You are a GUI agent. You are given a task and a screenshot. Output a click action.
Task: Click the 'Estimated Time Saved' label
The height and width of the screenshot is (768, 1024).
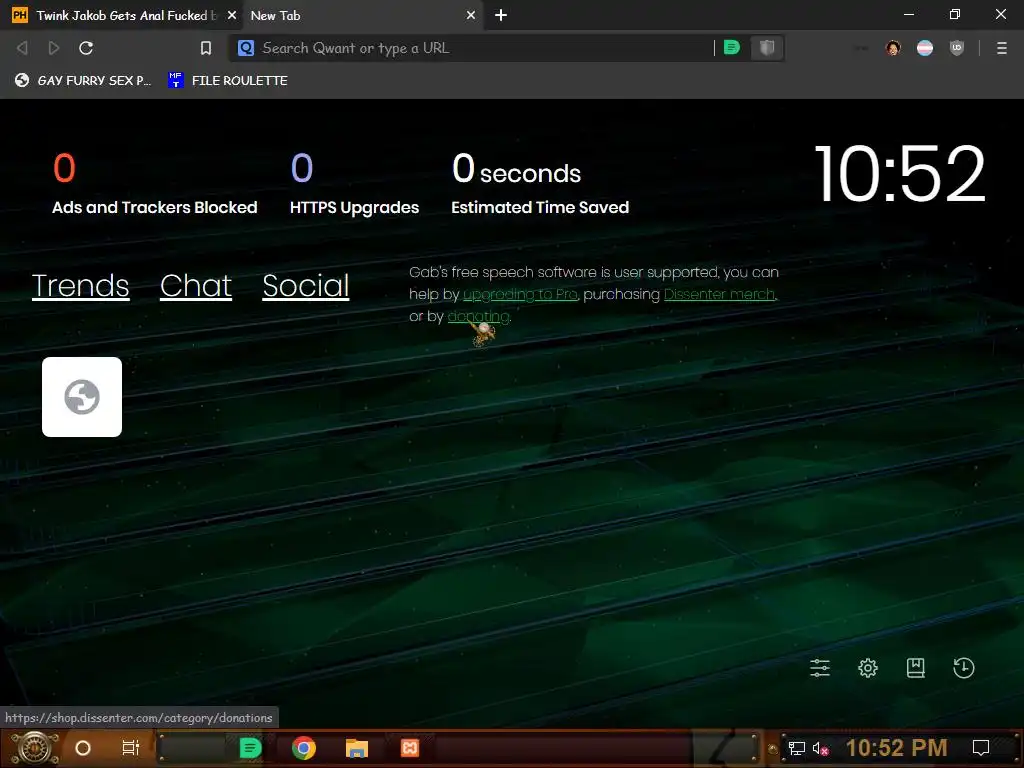pyautogui.click(x=540, y=207)
